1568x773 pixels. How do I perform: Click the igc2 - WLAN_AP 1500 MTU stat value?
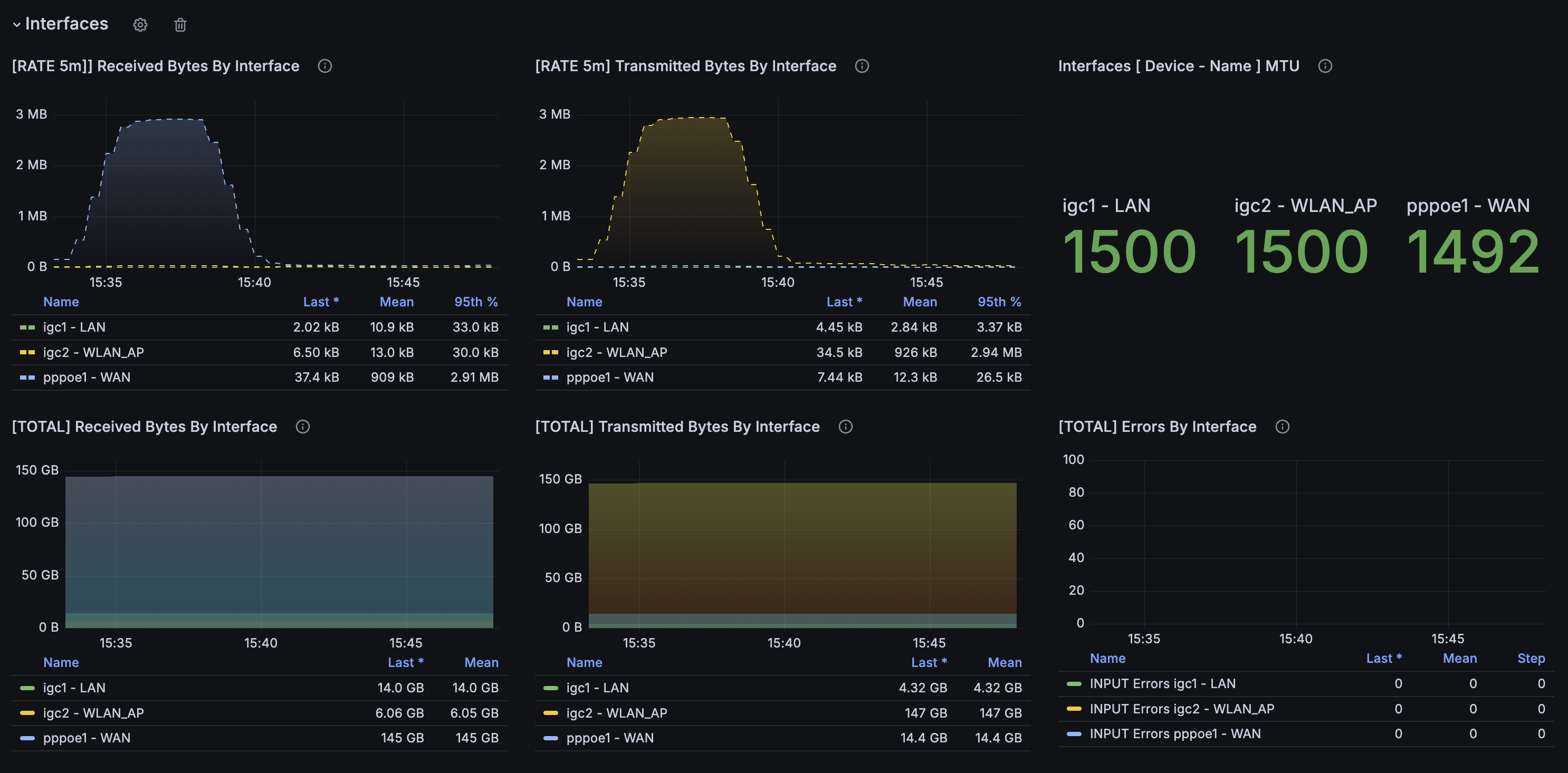(x=1301, y=252)
